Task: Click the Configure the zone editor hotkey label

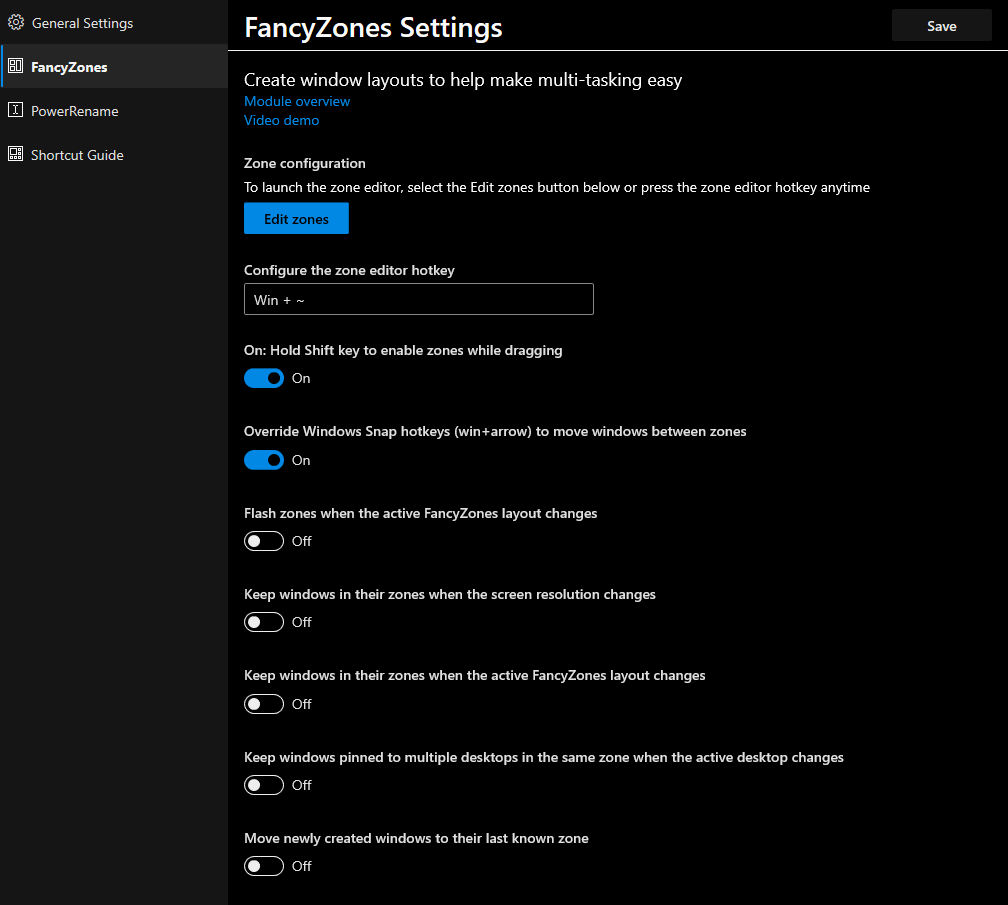Action: tap(349, 271)
